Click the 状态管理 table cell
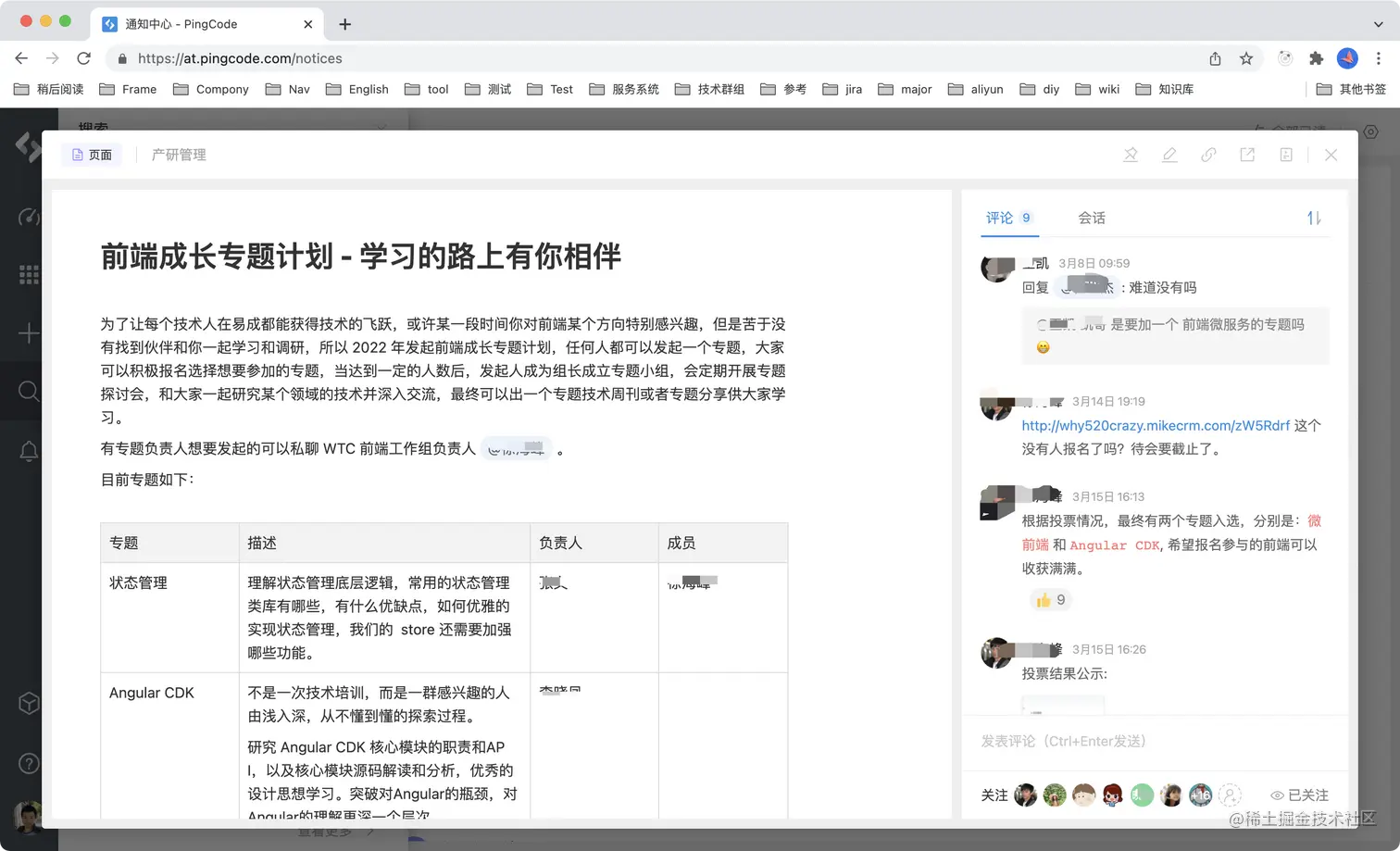 coord(169,617)
